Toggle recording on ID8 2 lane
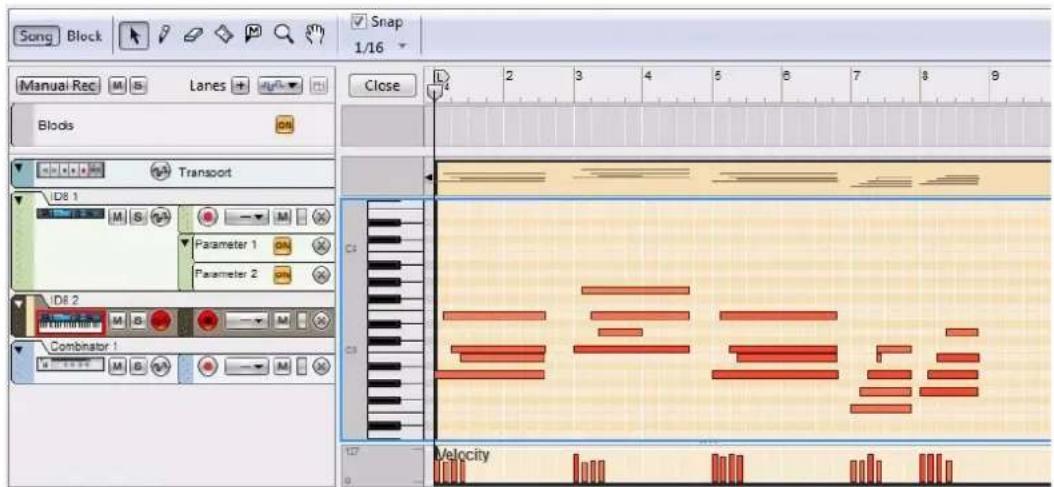 (x=208, y=321)
